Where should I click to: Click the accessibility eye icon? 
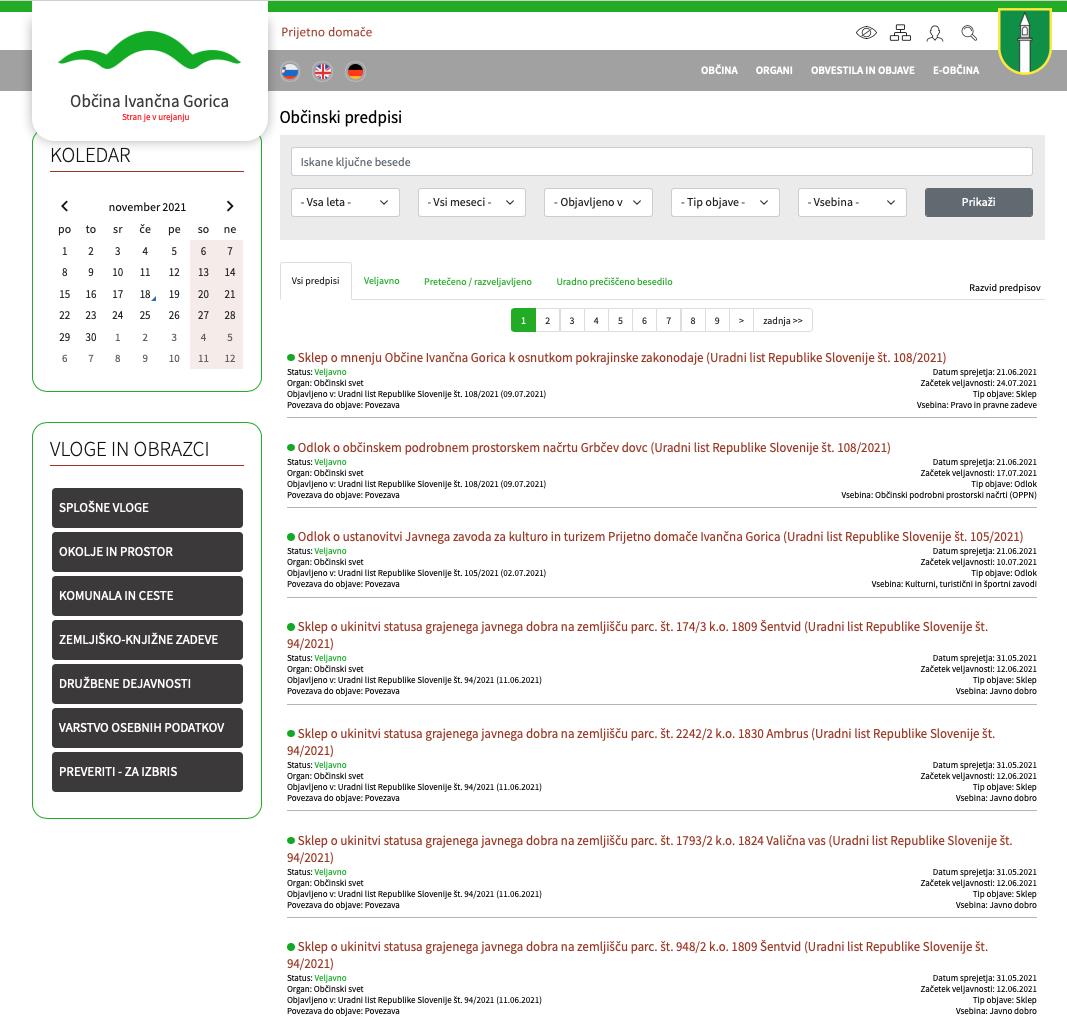point(866,33)
